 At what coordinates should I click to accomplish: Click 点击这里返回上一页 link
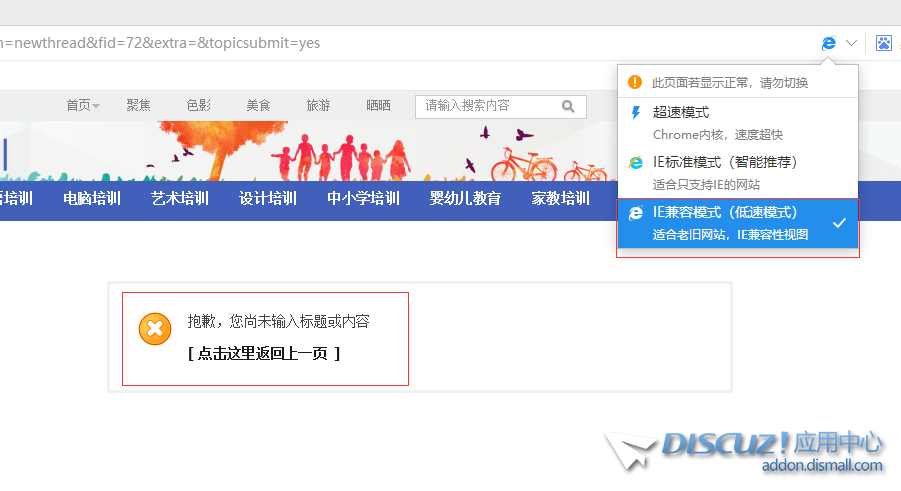264,353
